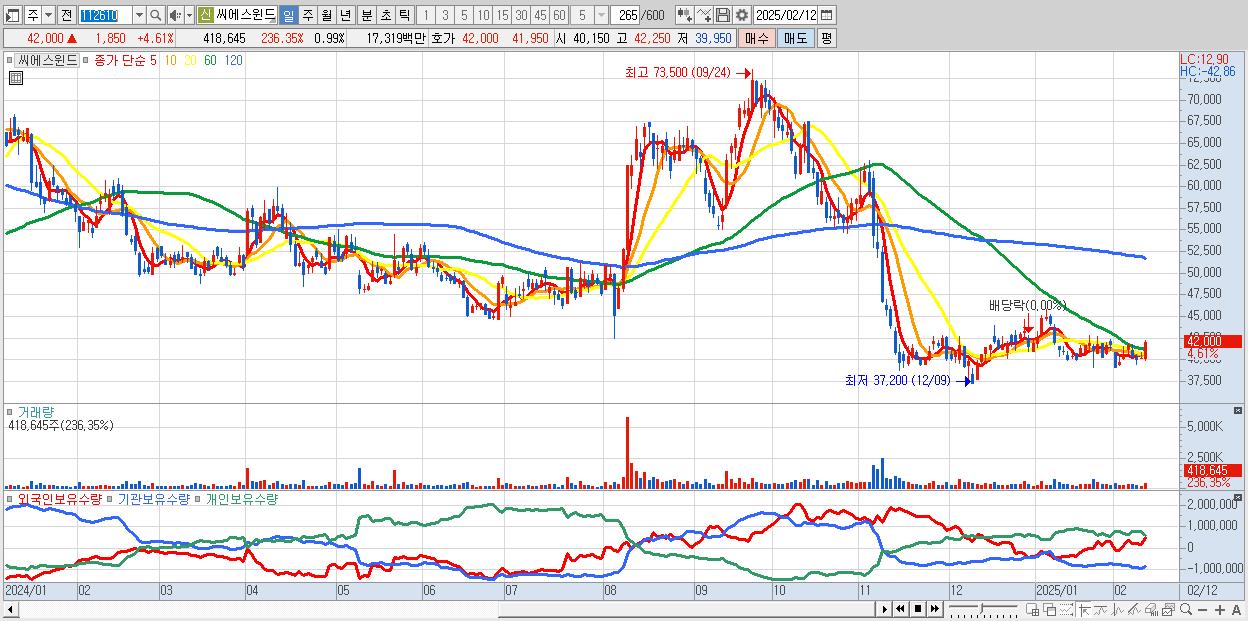Open the custom interval dropdown showing 5

[601, 15]
